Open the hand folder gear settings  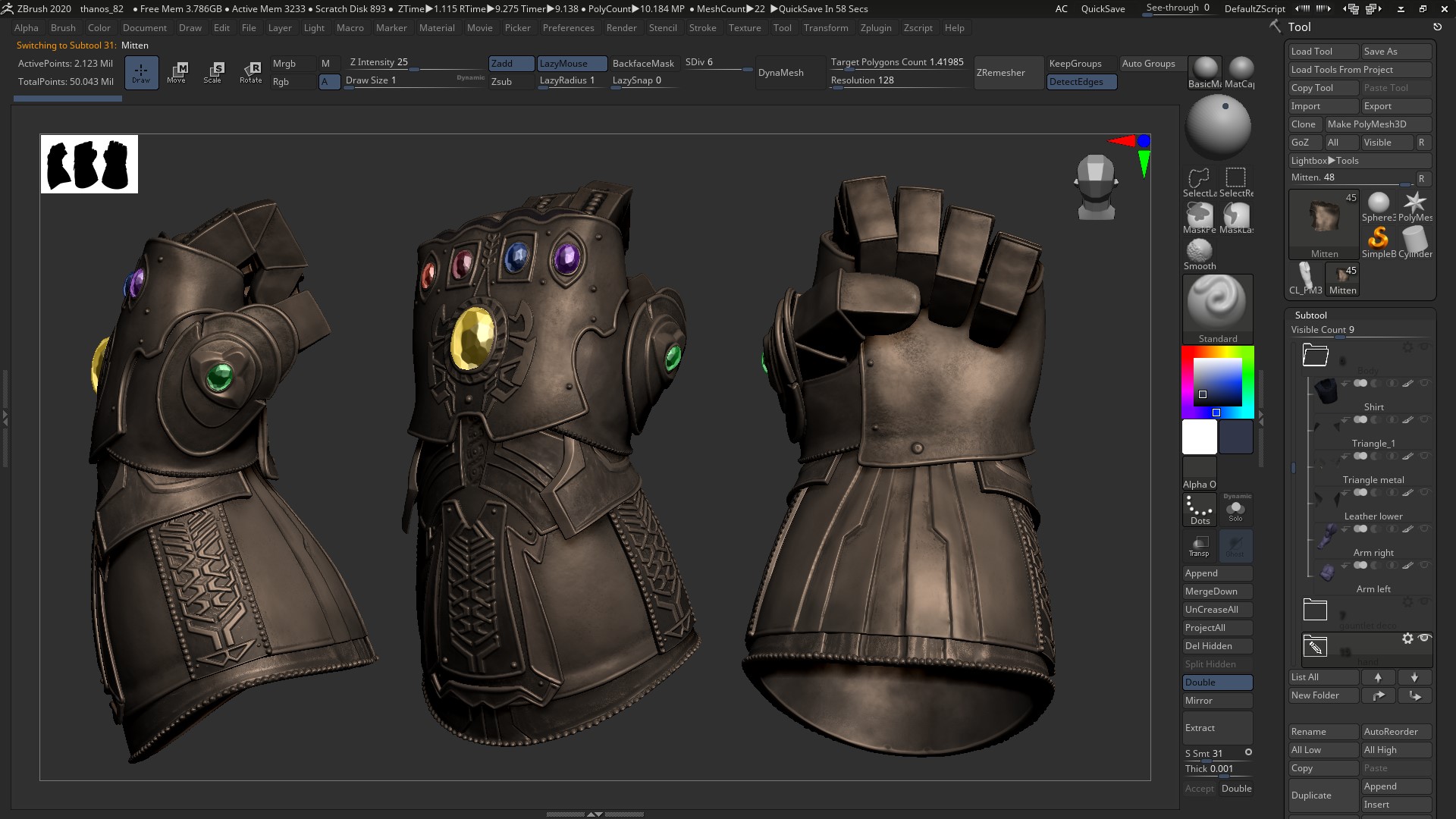pyautogui.click(x=1407, y=639)
